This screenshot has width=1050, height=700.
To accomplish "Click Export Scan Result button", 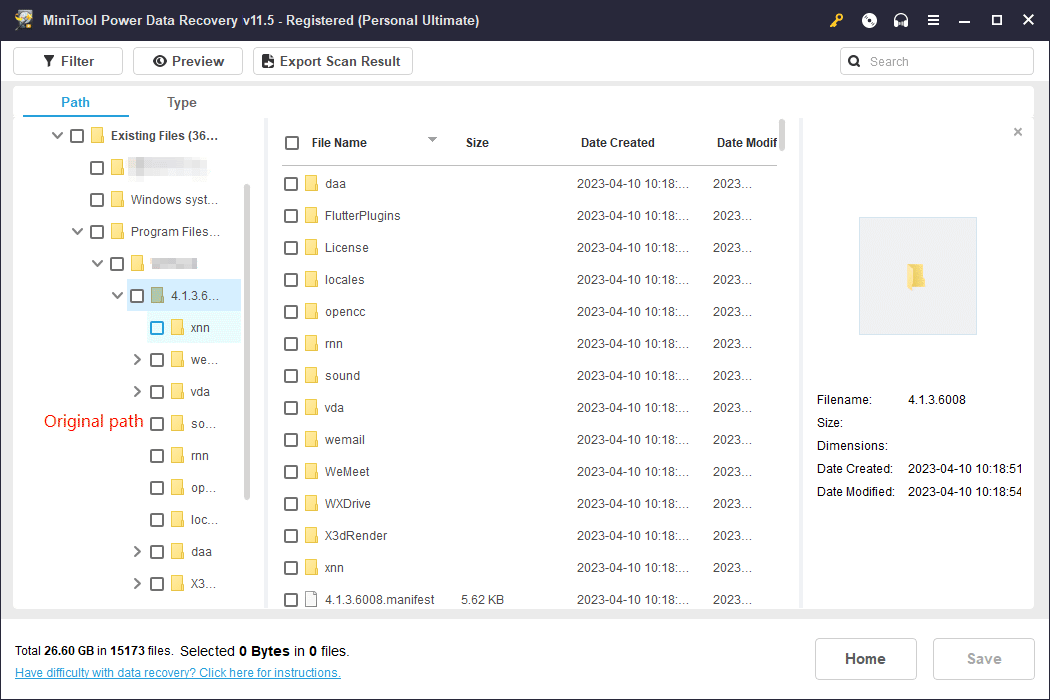I will tap(333, 61).
